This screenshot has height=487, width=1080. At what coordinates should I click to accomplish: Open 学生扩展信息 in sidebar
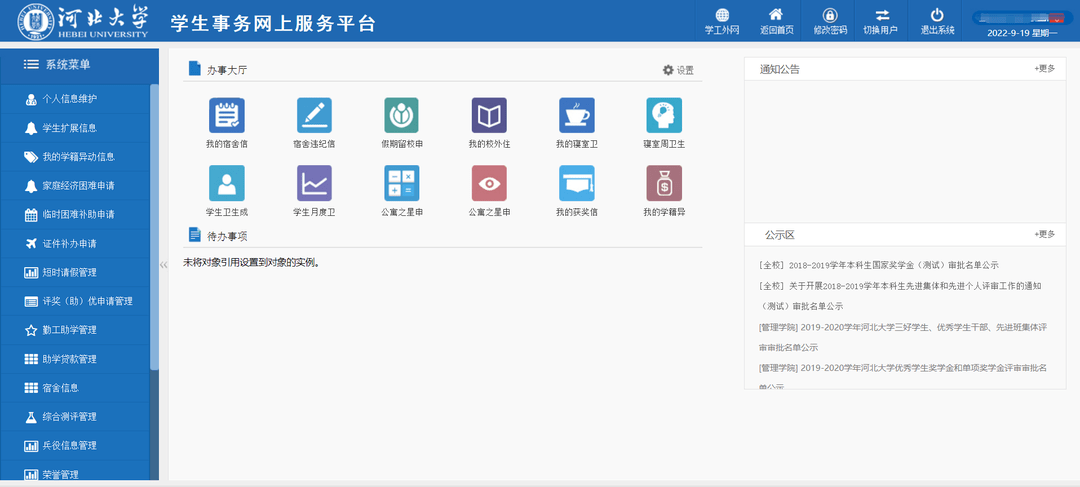(75, 127)
